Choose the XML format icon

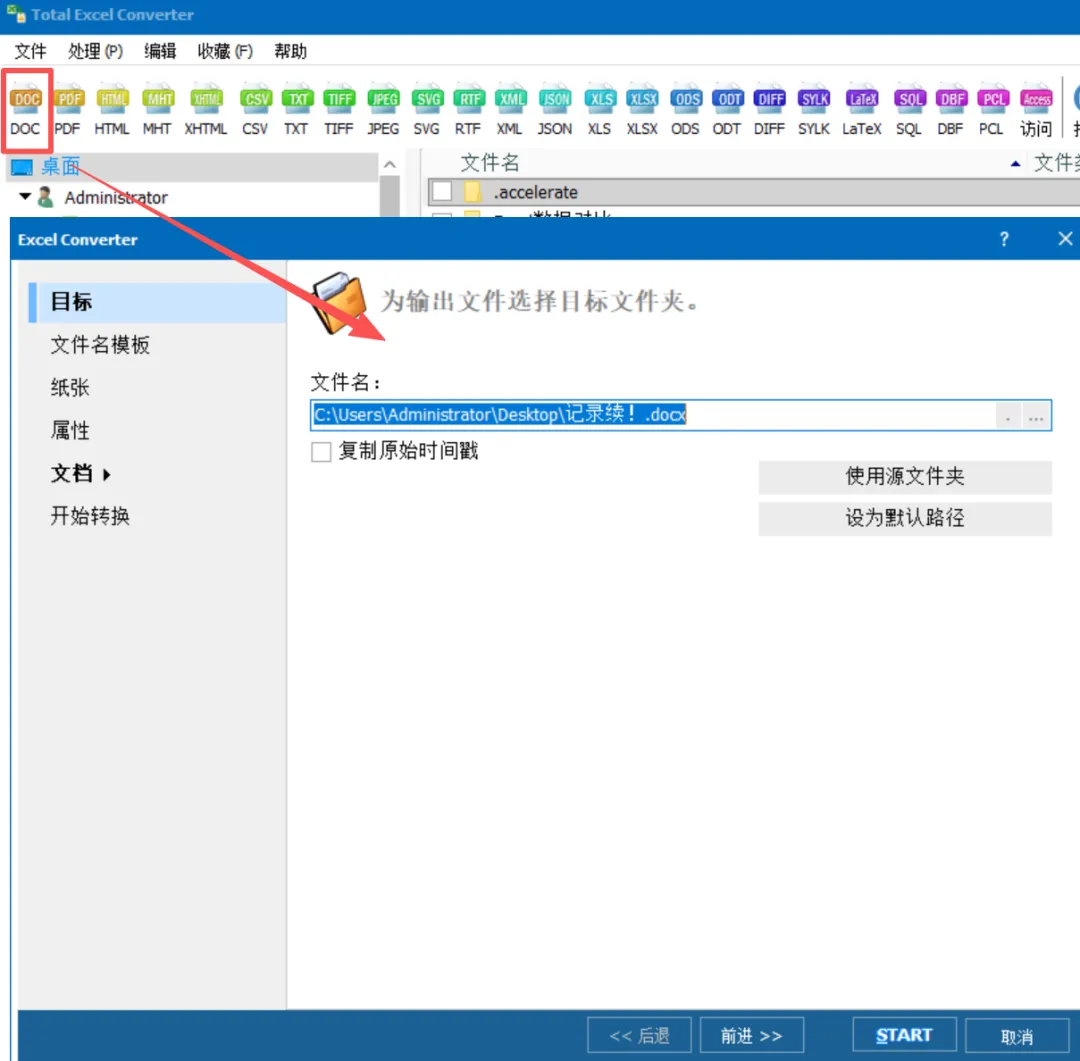coord(510,110)
